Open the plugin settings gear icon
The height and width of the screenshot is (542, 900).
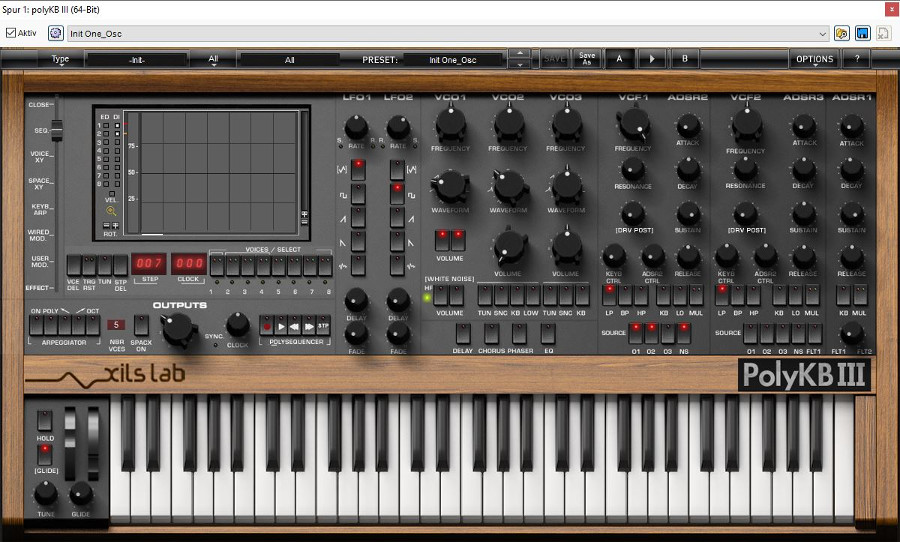pos(55,33)
